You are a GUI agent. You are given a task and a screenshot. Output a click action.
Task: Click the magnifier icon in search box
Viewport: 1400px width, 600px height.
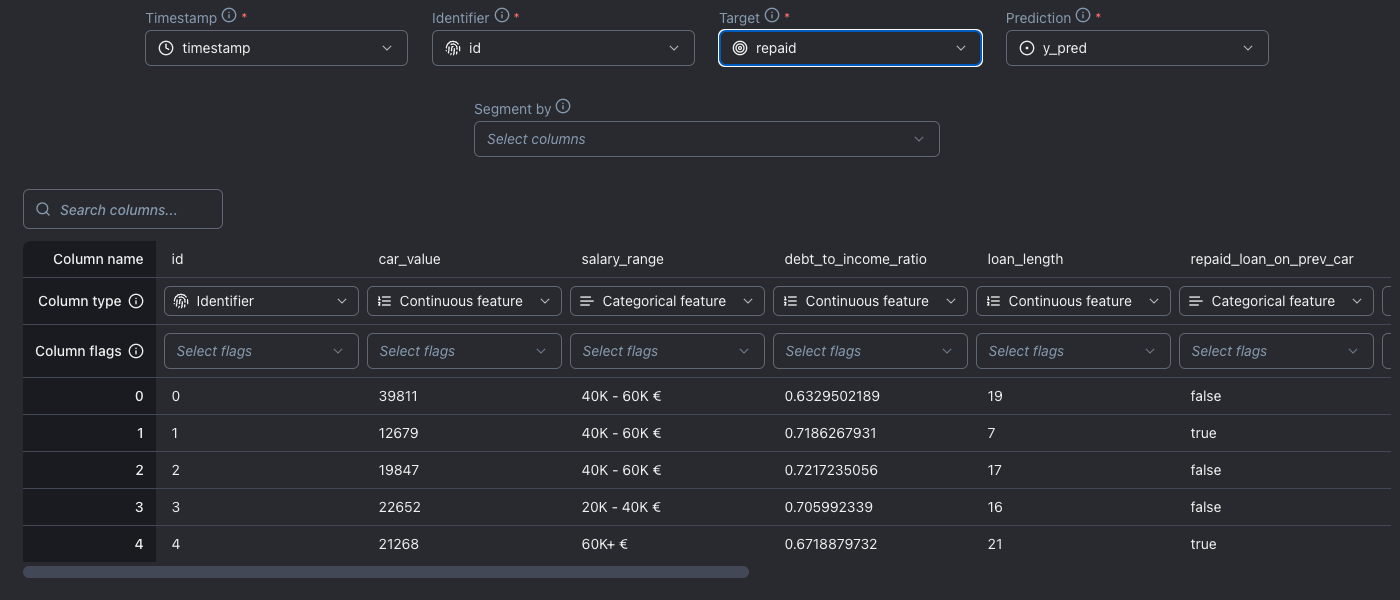43,210
